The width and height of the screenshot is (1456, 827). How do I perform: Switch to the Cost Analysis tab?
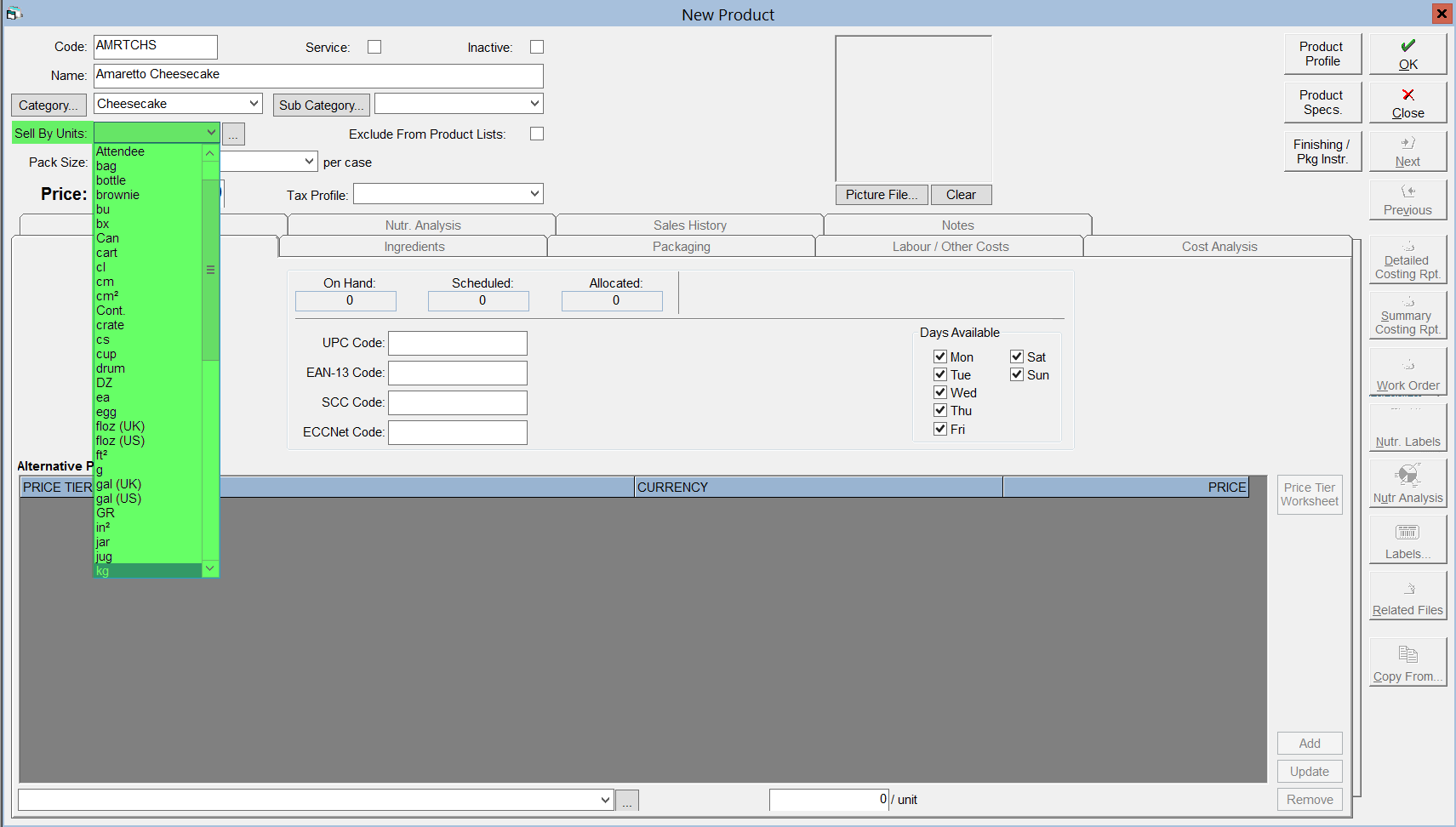(x=1219, y=247)
